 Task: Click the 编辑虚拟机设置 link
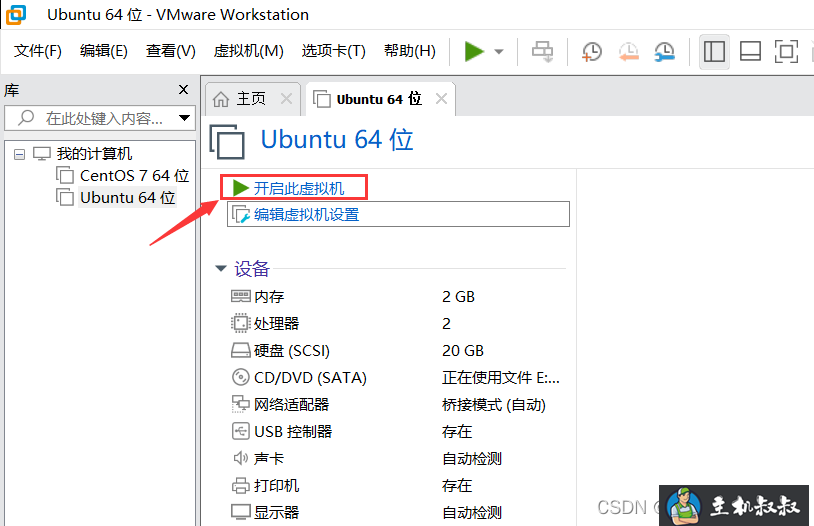306,214
